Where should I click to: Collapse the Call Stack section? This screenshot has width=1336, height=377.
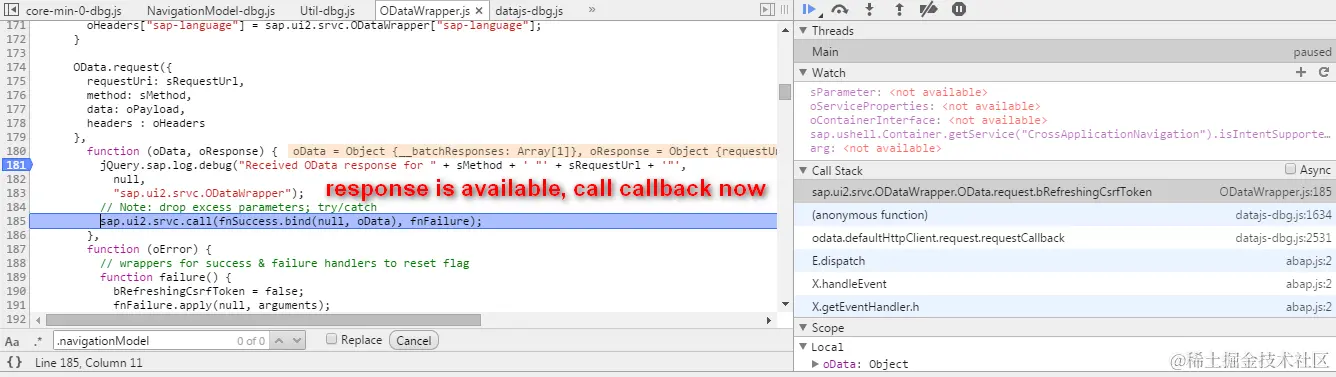[x=803, y=171]
